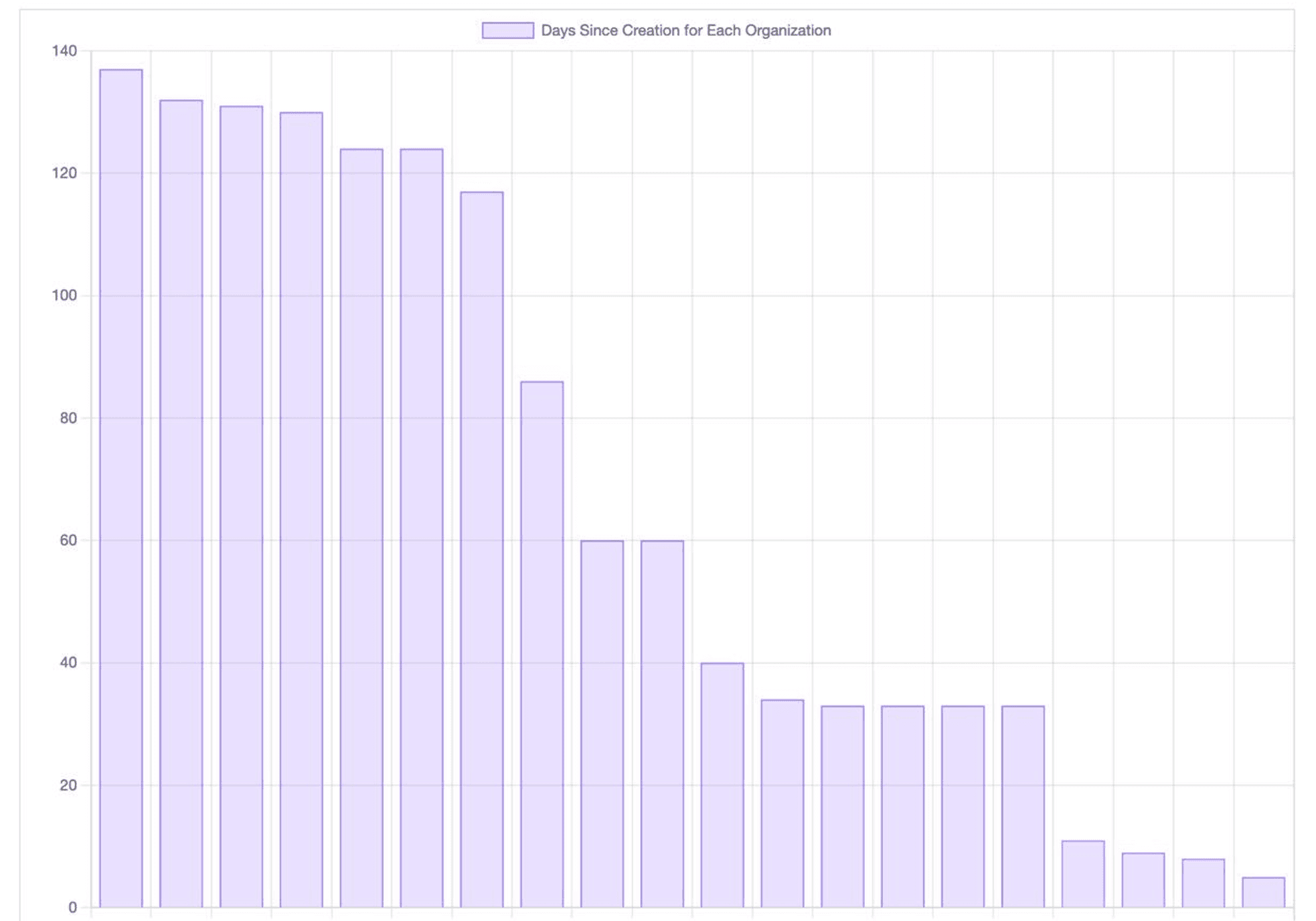The height and width of the screenshot is (921, 1316).
Task: Click the bar at roughly 34 days
Action: [x=783, y=804]
